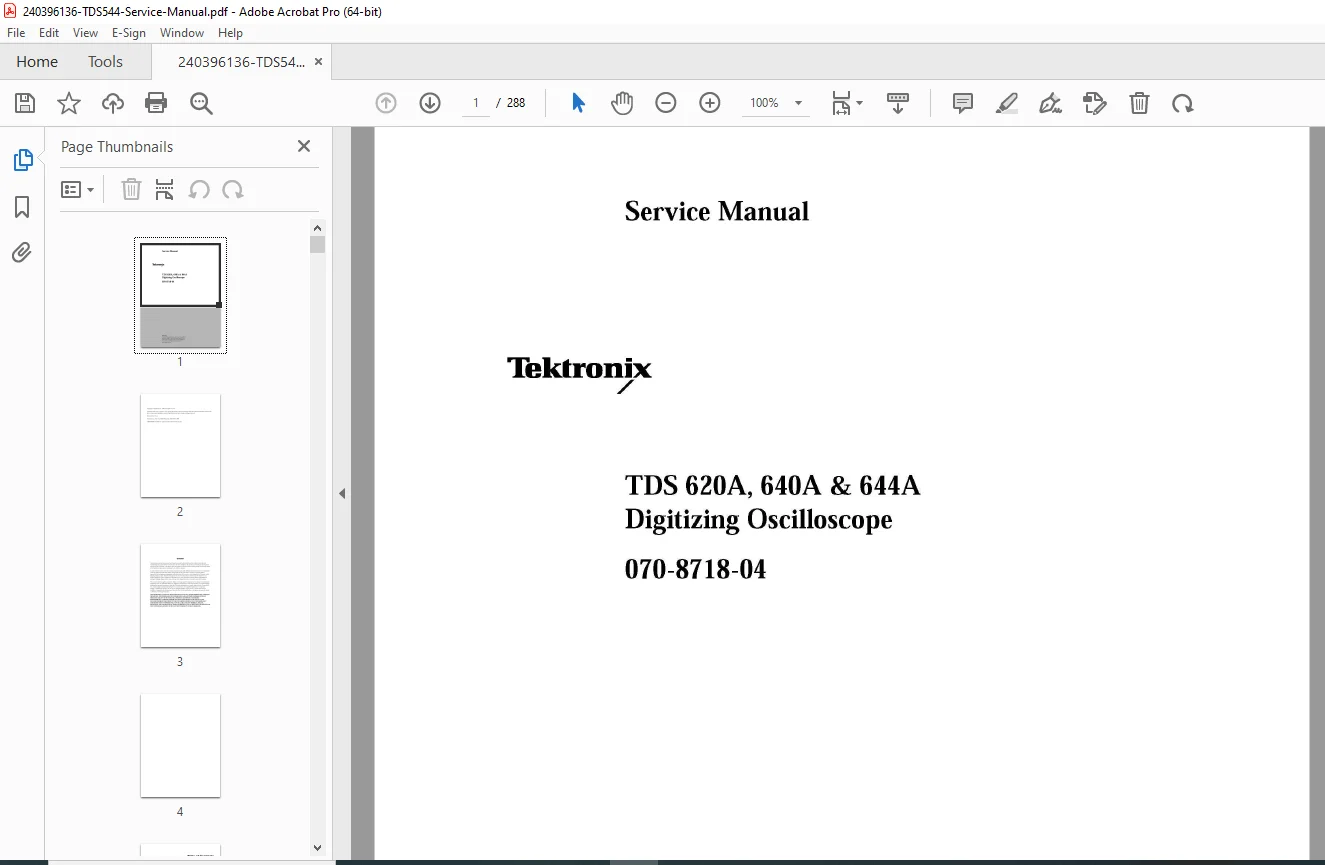Open the Find text magnifier tool
Screen dimensions: 1325x865
(201, 103)
